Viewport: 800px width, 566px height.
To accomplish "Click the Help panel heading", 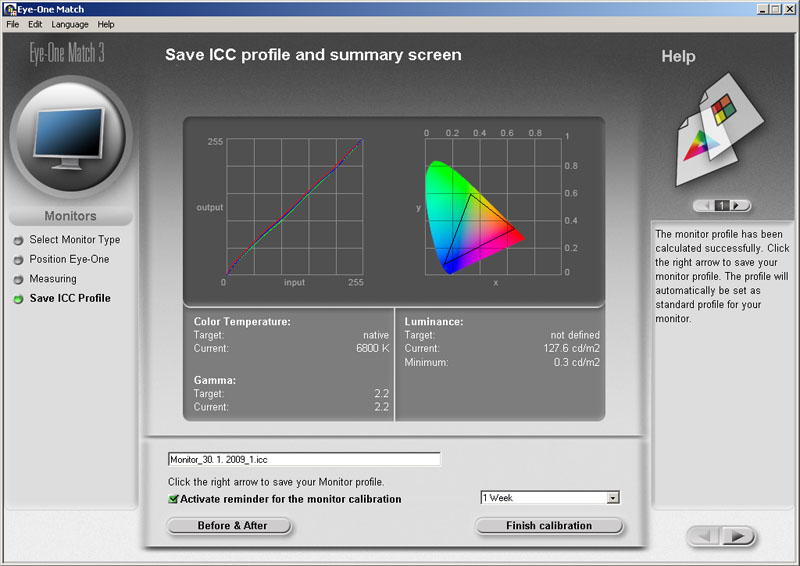I will 678,56.
